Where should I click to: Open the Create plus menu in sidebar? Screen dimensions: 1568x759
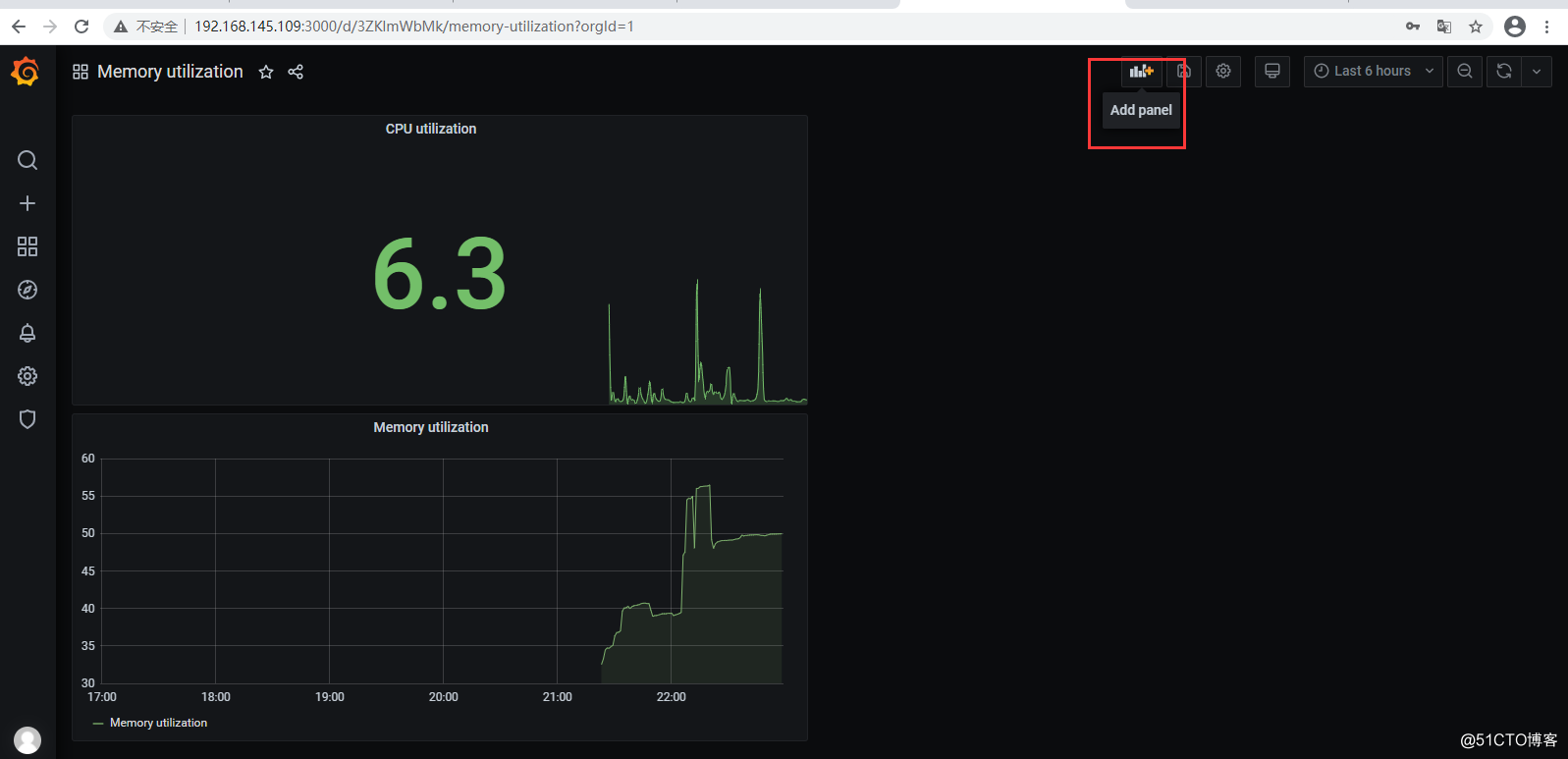[x=27, y=203]
